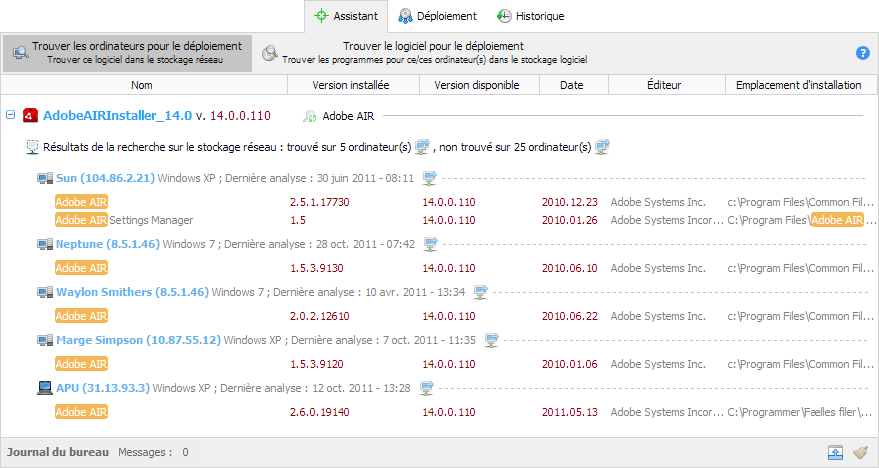
Task: Open the Historique tab
Action: click(531, 16)
